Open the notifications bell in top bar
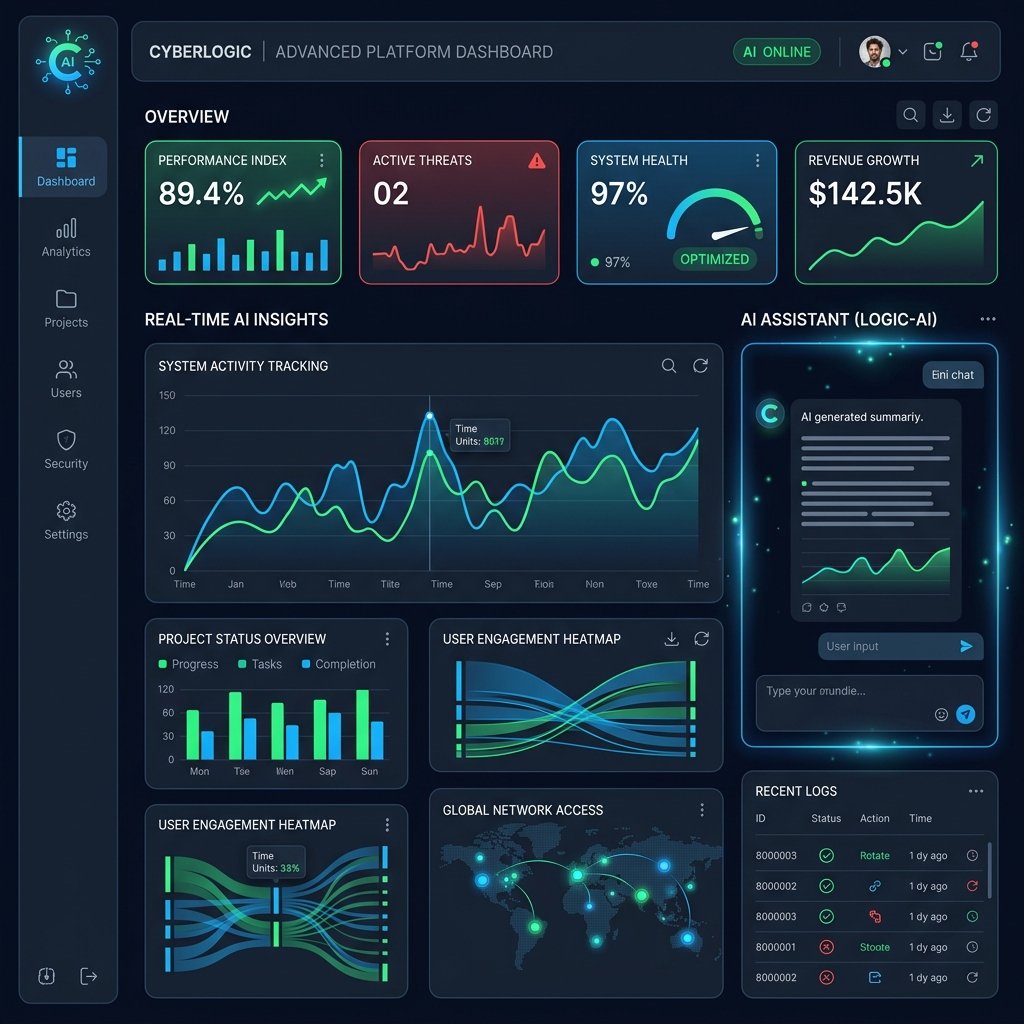1024x1024 pixels. click(968, 51)
